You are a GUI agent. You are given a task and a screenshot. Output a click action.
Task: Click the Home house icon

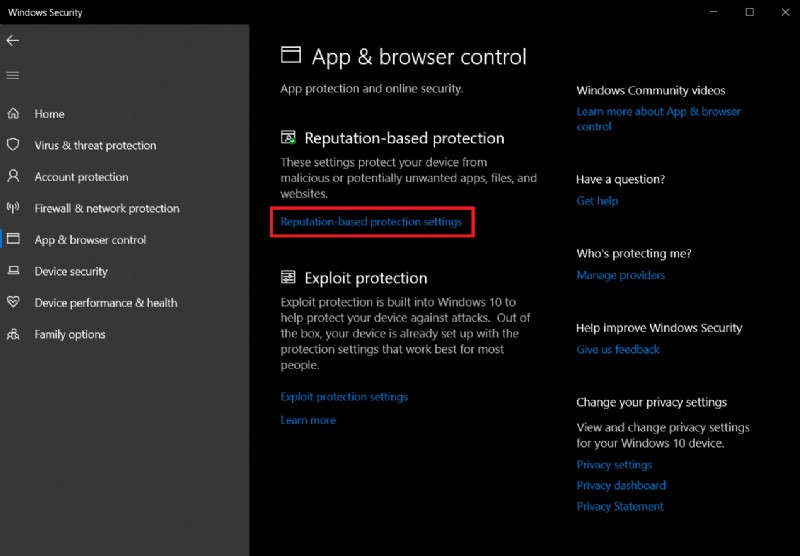(14, 113)
